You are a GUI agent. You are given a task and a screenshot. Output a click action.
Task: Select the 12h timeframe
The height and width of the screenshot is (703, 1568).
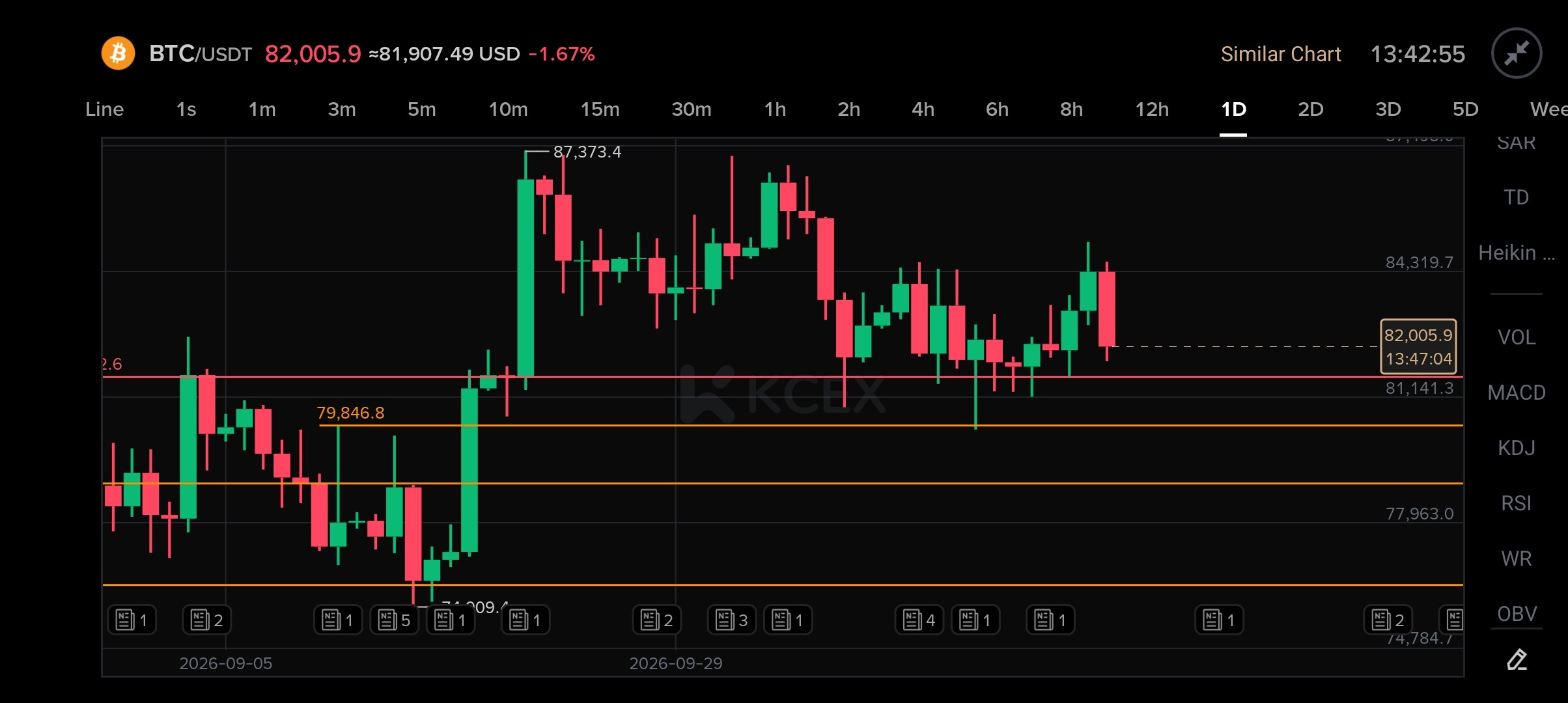1152,109
